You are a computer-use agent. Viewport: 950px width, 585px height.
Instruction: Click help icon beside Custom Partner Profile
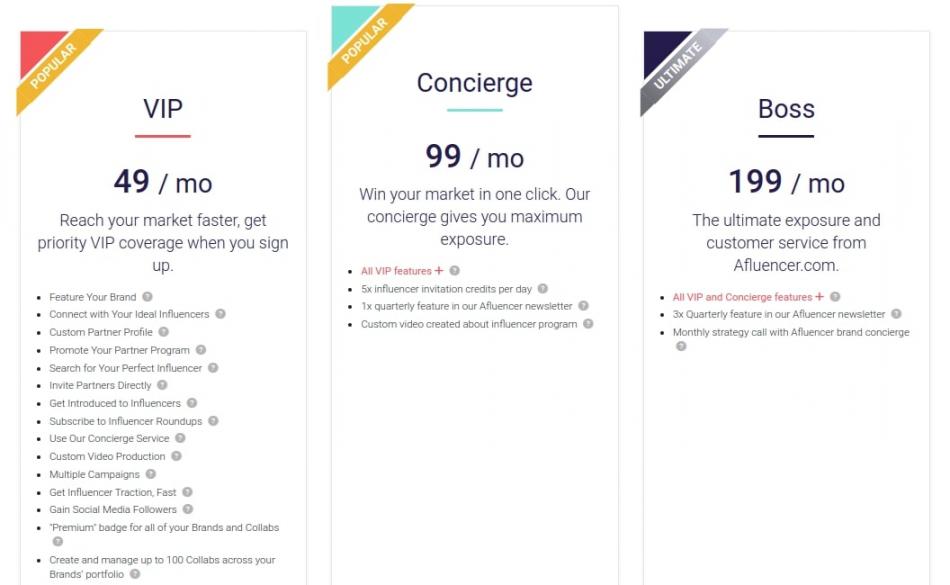[164, 332]
